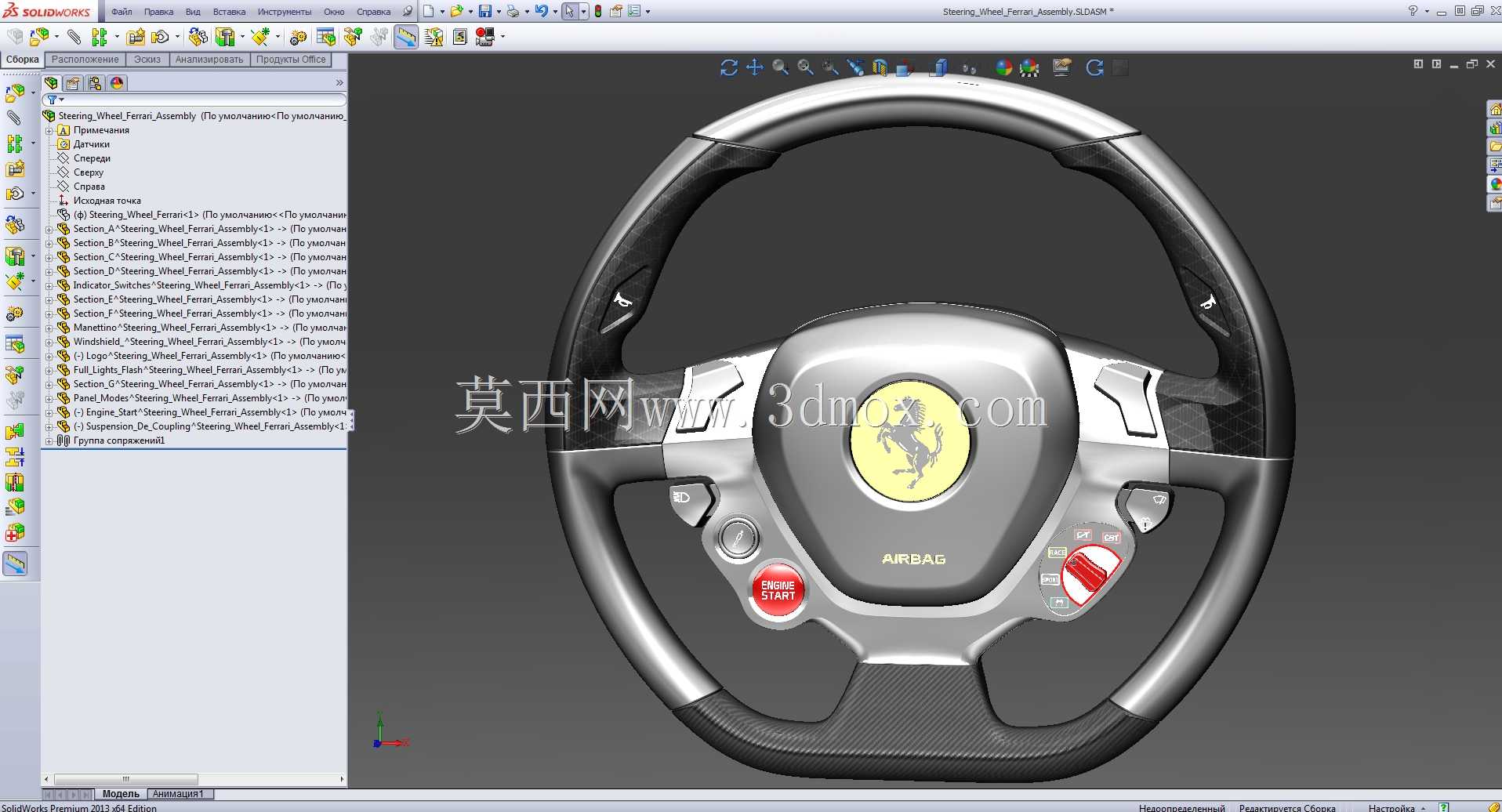The image size is (1502, 812).
Task: Open the Appearances tab in the task pane
Action: [1495, 184]
